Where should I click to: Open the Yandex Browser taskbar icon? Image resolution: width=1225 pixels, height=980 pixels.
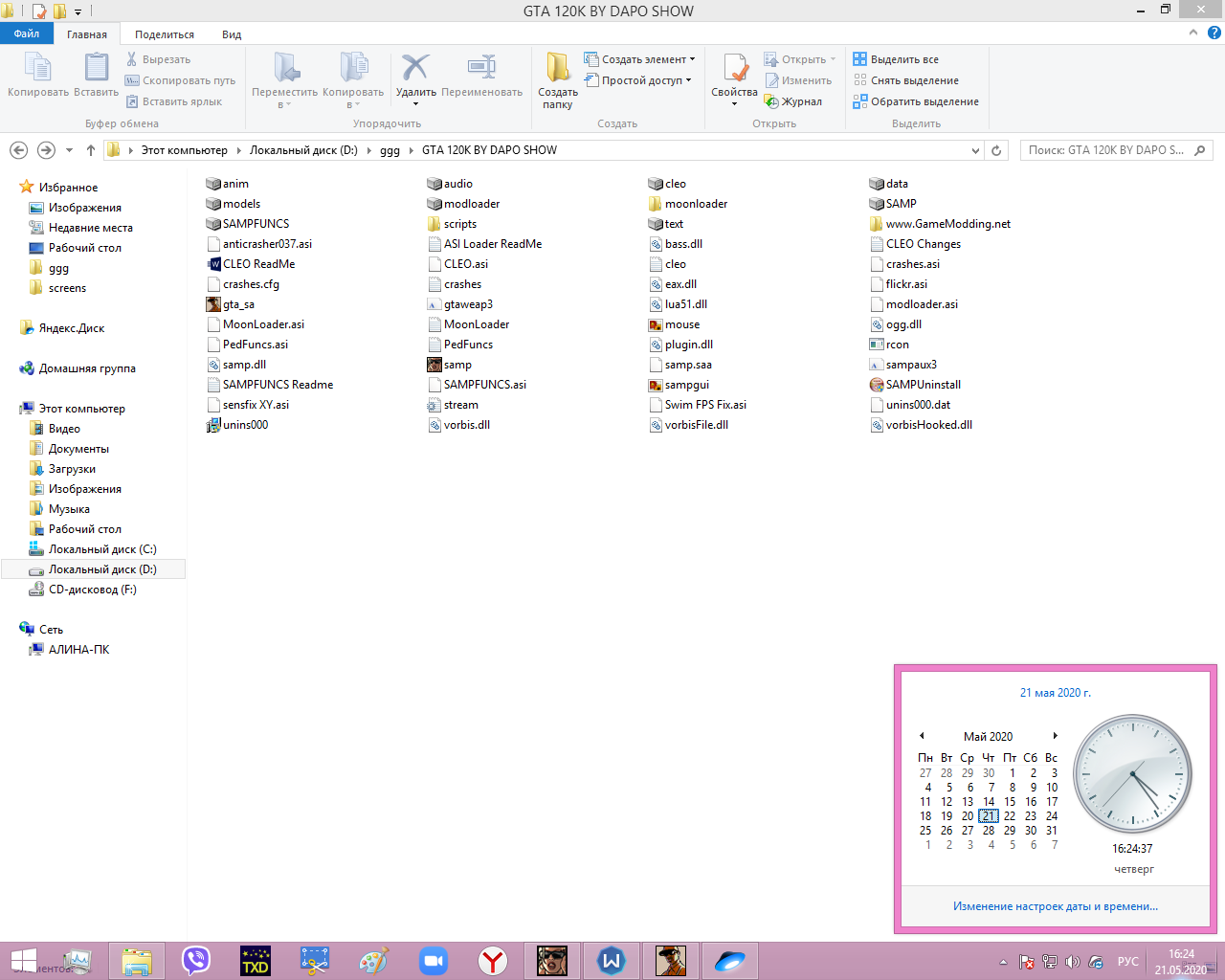tap(493, 960)
